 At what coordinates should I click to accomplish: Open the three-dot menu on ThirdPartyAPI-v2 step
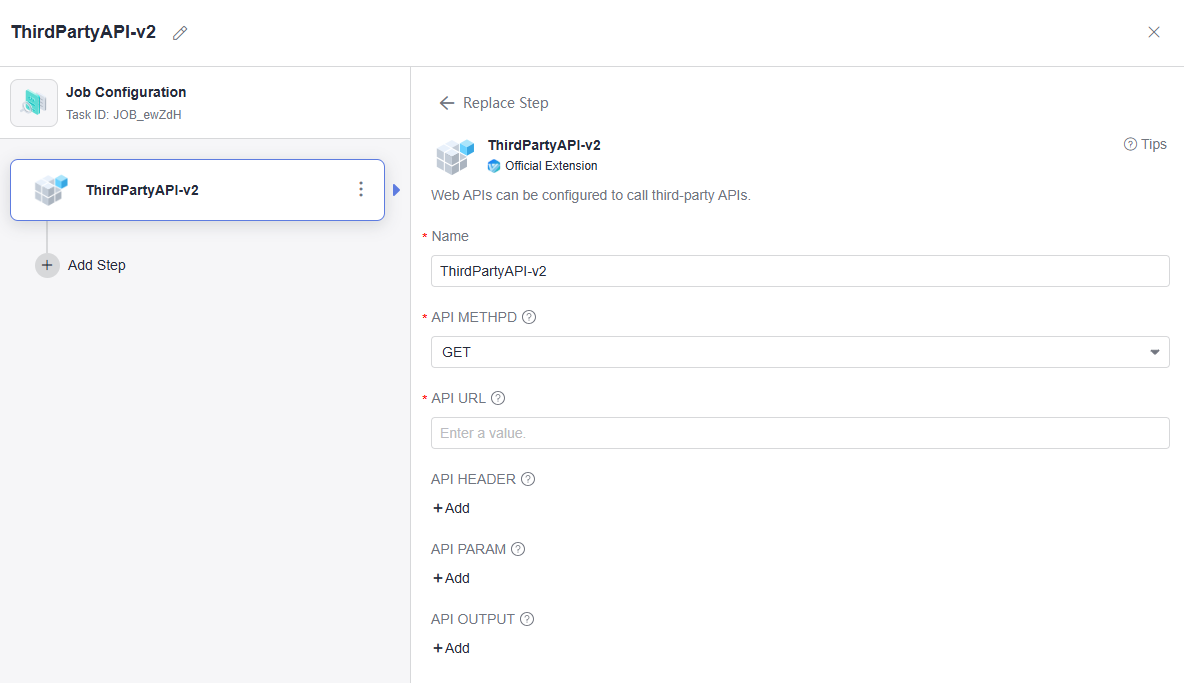361,189
